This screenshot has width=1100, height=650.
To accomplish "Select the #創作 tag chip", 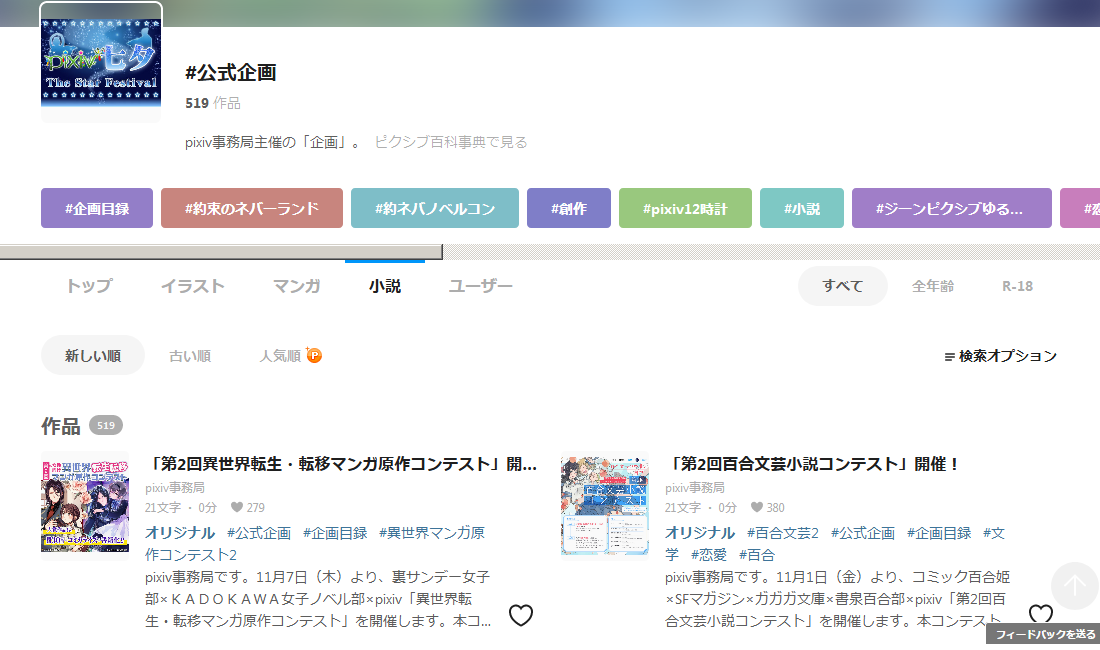I will click(569, 208).
